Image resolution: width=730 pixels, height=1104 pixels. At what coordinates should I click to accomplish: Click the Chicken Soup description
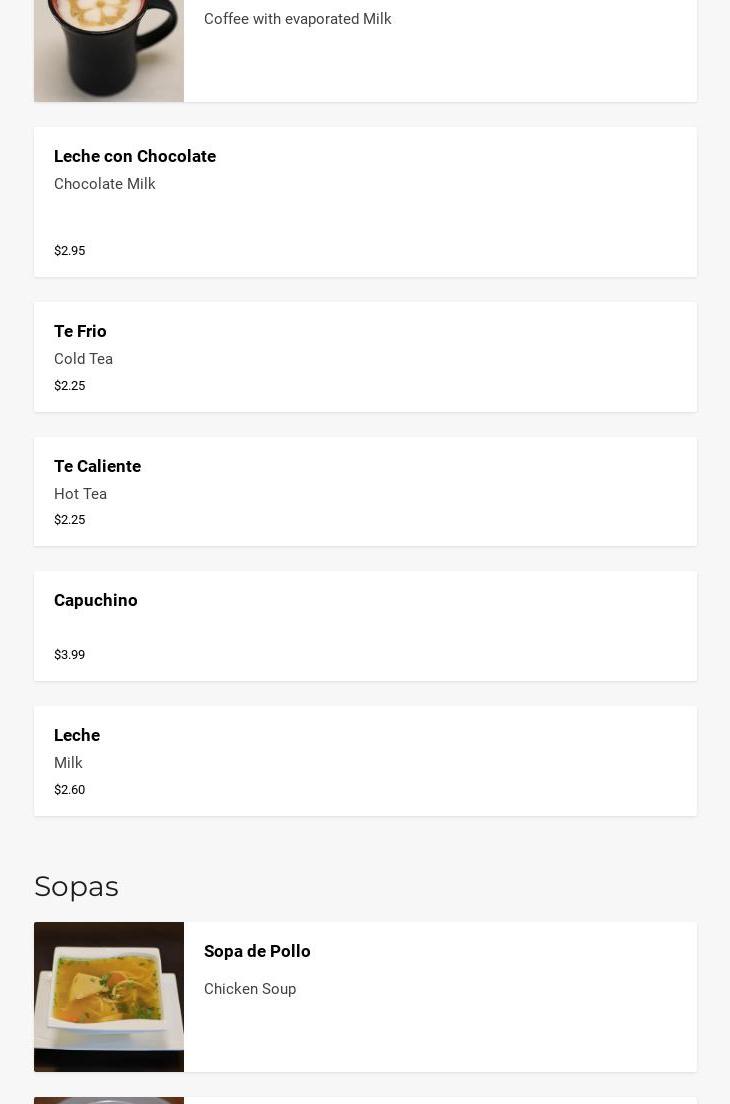coord(250,989)
